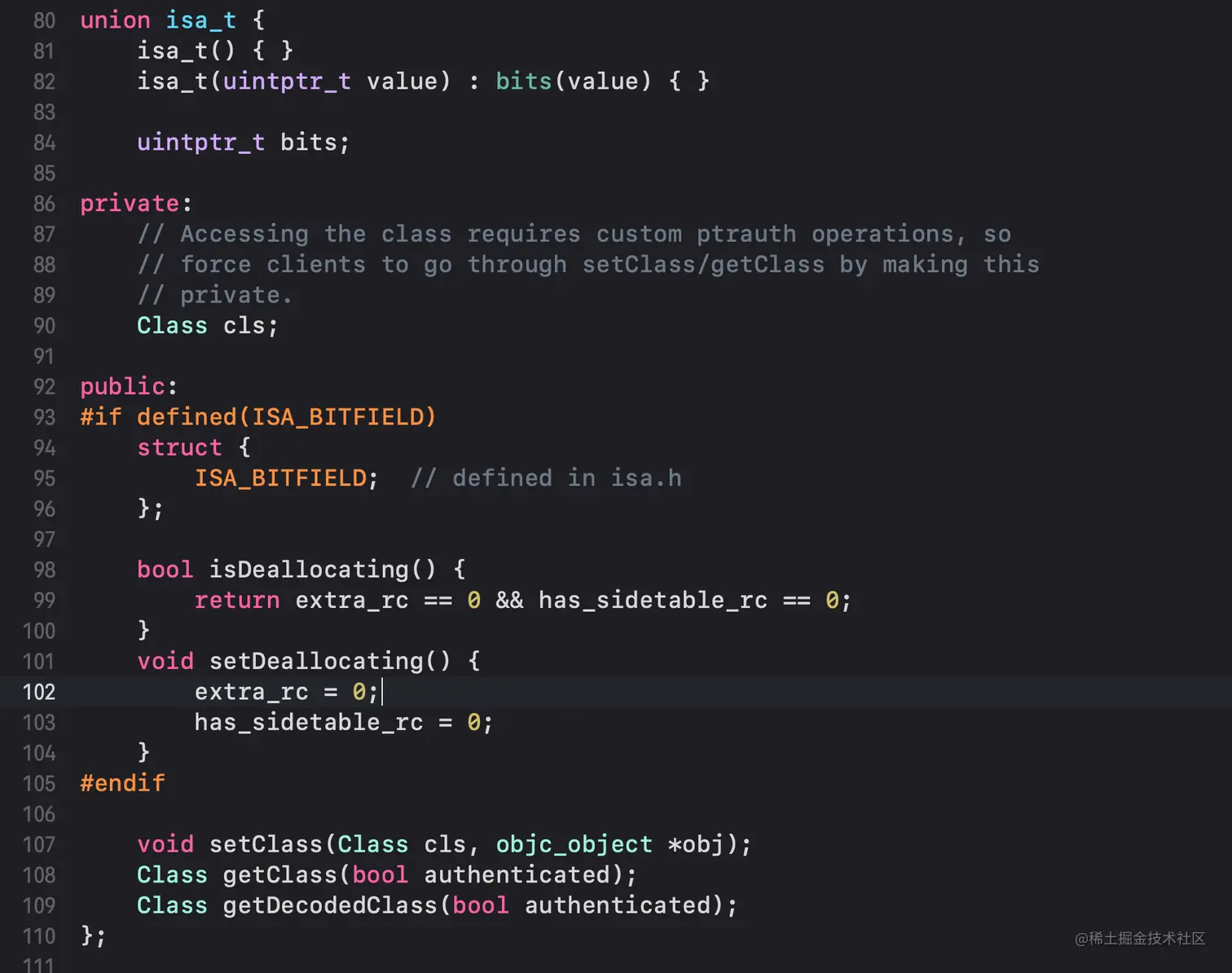Click the 'return' keyword on line 99

[237, 601]
